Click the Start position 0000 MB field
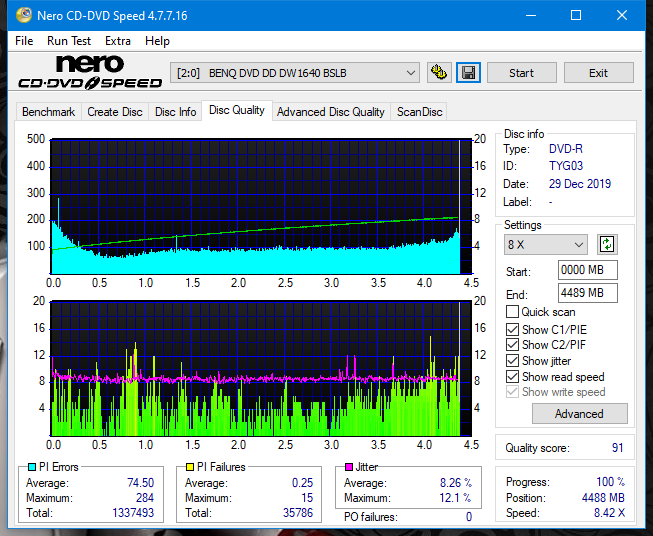 [x=587, y=270]
